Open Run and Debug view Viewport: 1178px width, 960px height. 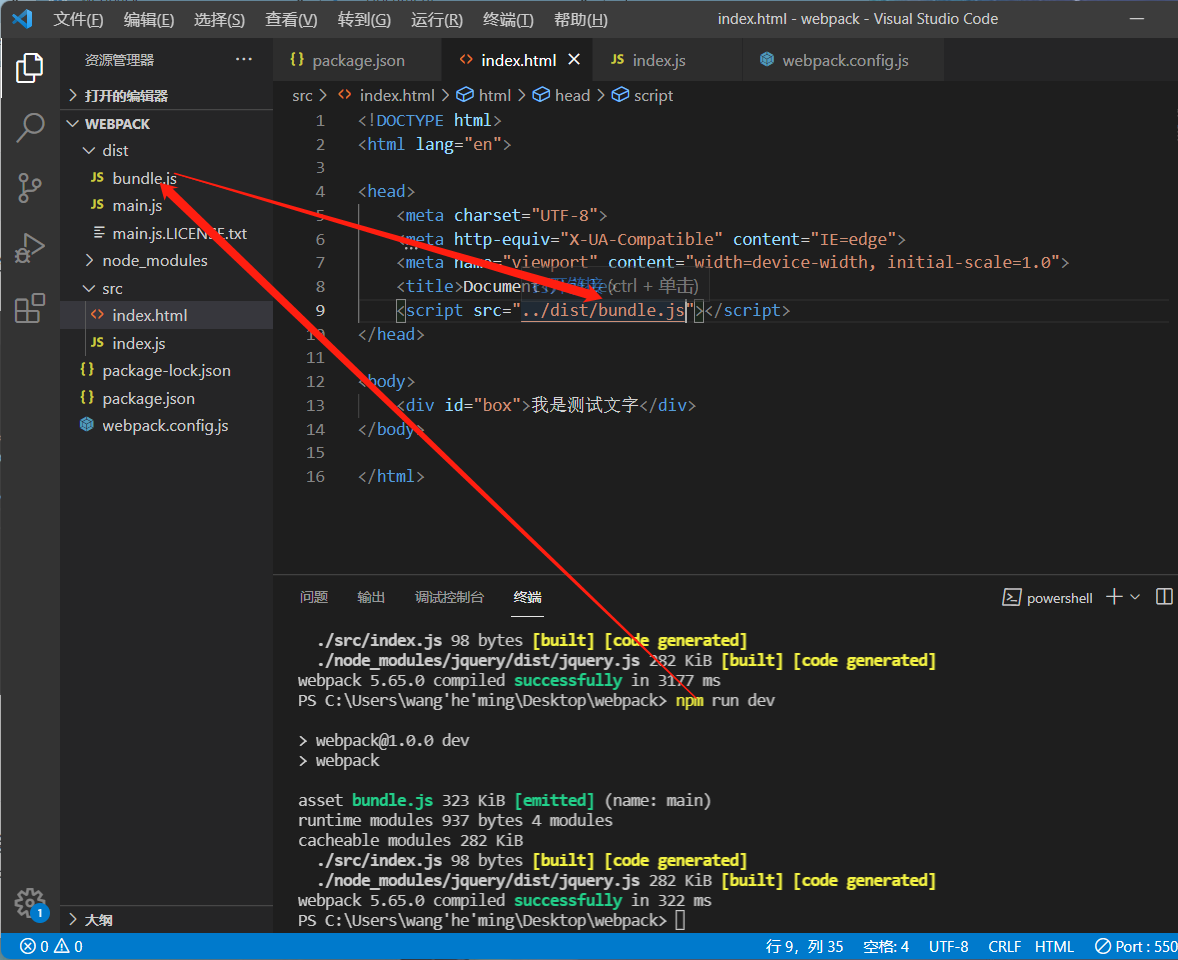tap(29, 248)
